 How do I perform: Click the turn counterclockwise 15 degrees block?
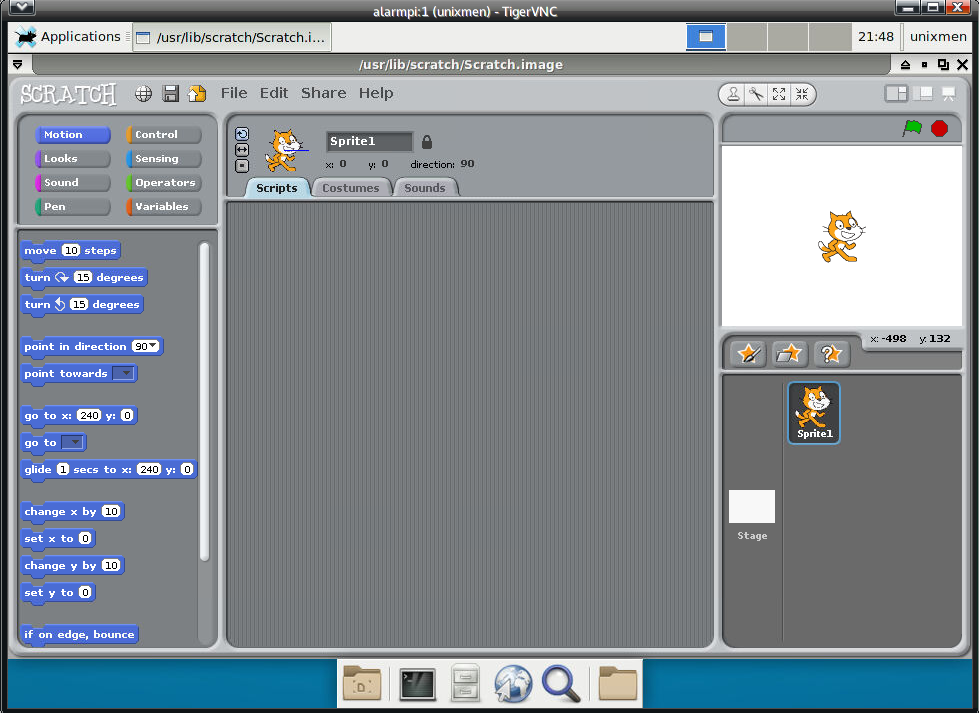(x=82, y=305)
